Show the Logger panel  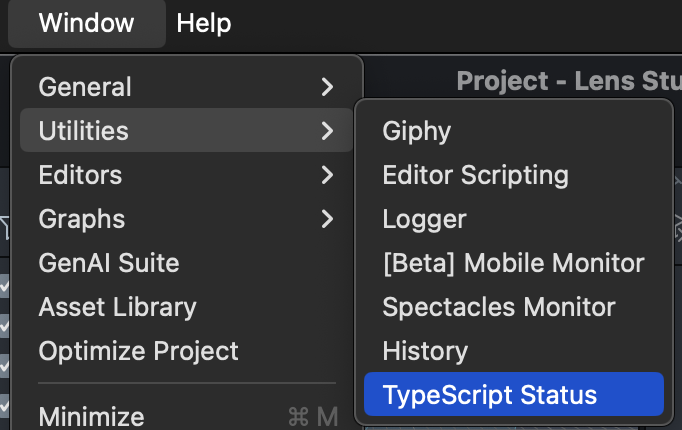point(424,219)
